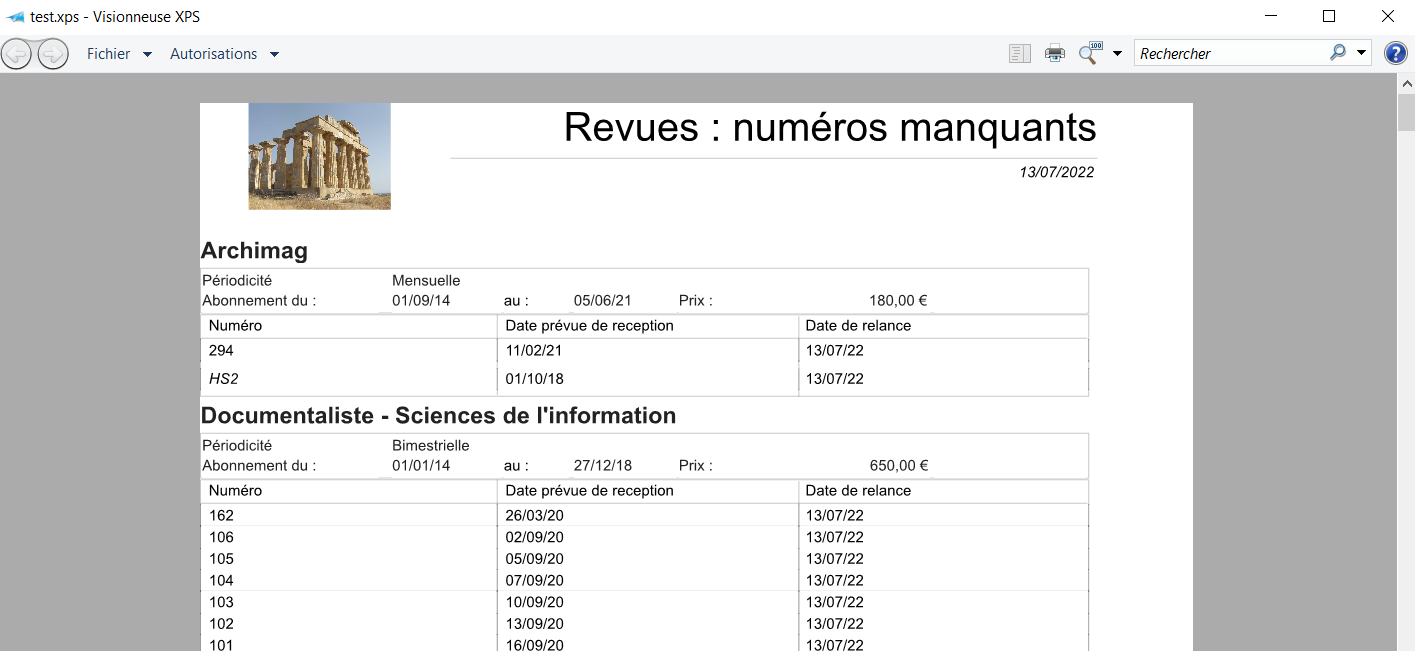Open the Autorisations menu

point(225,54)
